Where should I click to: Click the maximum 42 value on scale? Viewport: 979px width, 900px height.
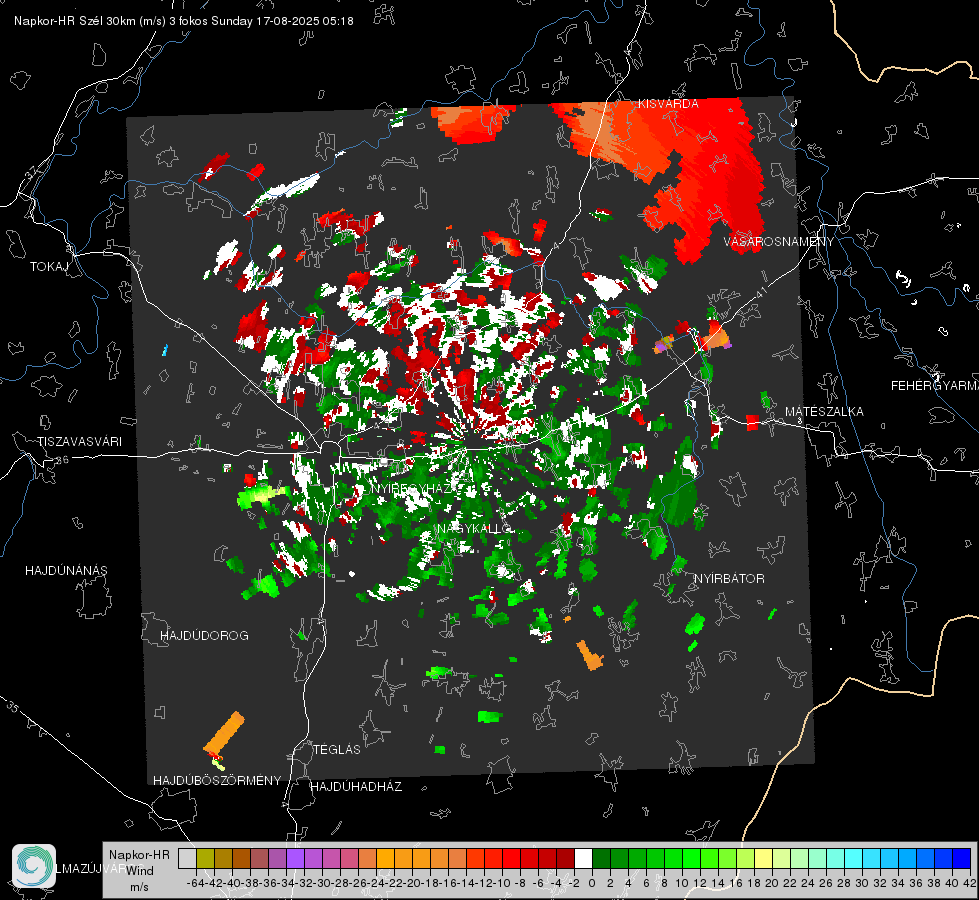969,883
